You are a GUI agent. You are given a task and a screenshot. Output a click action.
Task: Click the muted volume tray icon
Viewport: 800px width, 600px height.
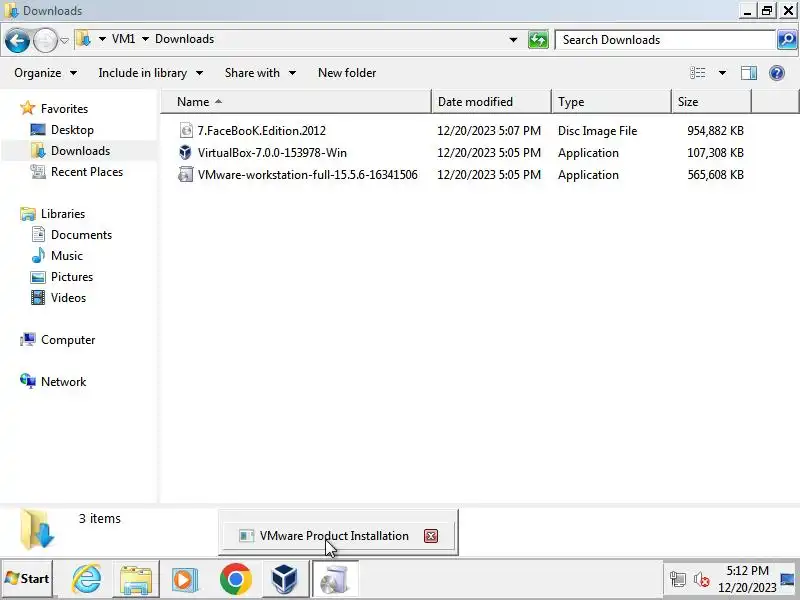pyautogui.click(x=702, y=580)
